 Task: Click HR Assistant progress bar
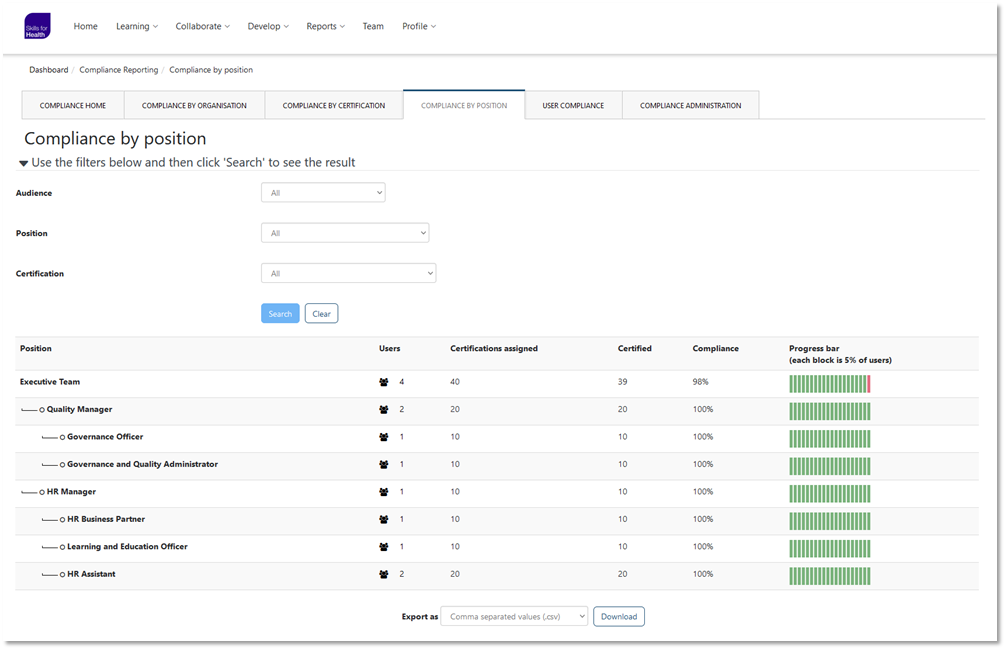pos(830,576)
